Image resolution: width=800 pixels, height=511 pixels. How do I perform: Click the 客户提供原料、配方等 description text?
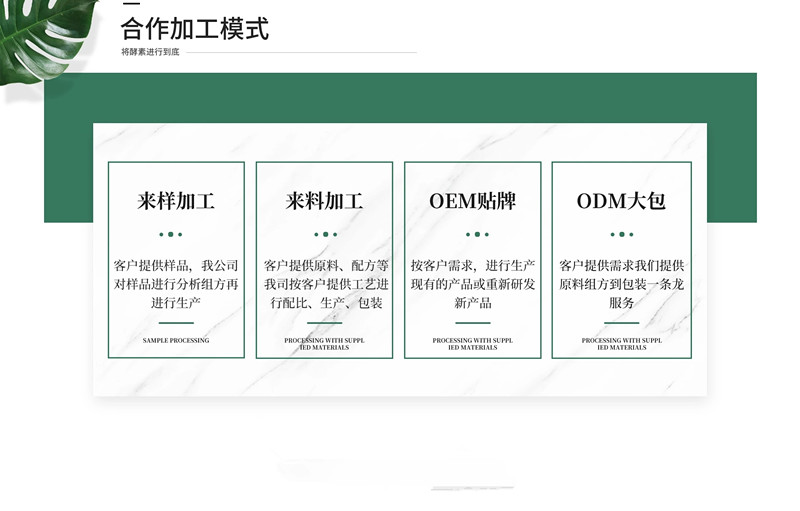(x=324, y=284)
